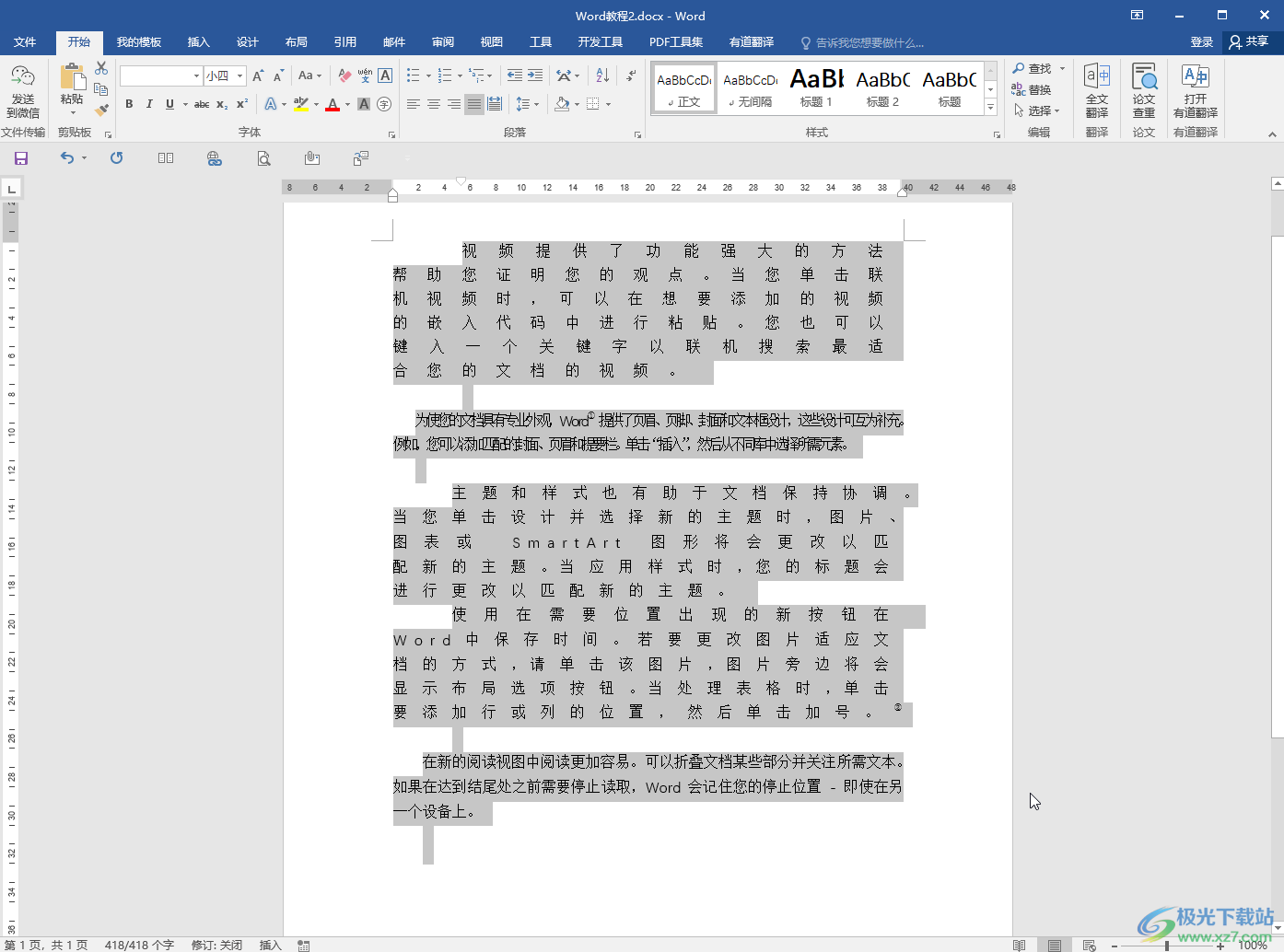Toggle Bold formatting
This screenshot has height=952, width=1284.
(x=129, y=104)
